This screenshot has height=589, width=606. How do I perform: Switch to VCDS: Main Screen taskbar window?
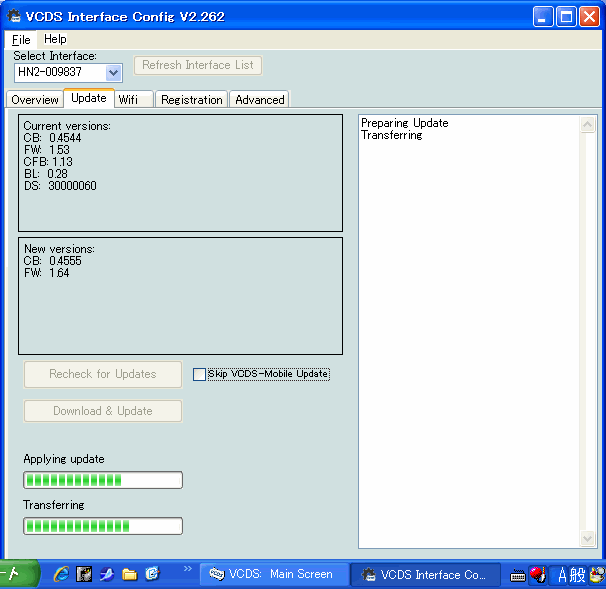click(x=274, y=574)
